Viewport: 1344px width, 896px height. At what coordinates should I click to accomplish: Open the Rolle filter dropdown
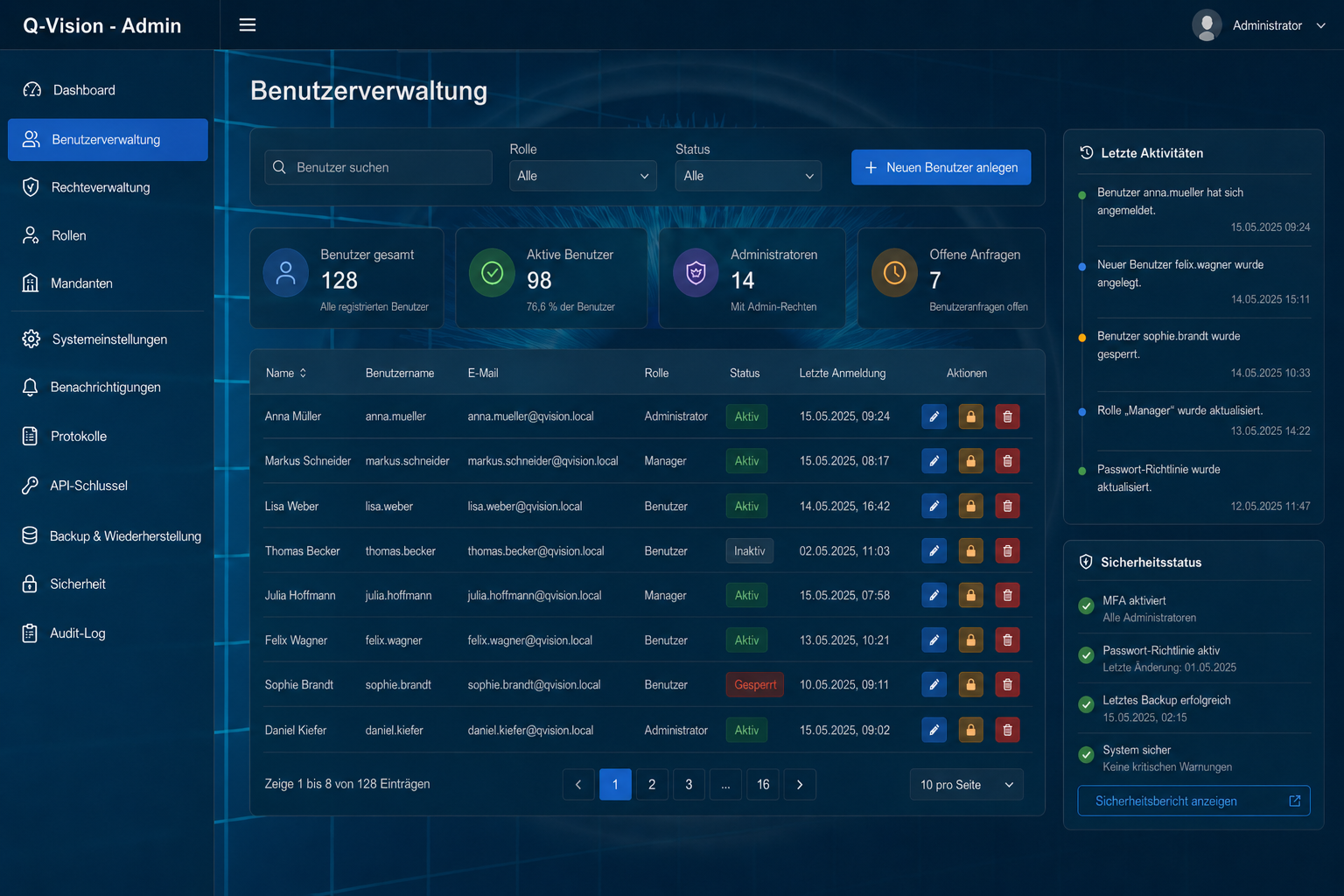point(583,176)
